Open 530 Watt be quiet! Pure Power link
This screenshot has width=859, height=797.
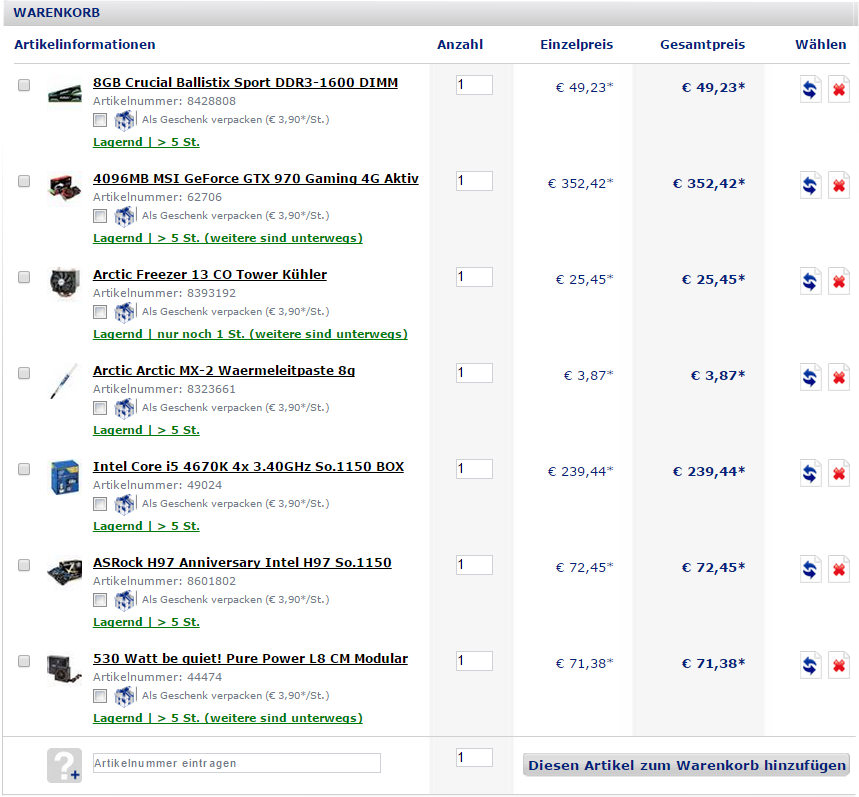click(x=250, y=658)
